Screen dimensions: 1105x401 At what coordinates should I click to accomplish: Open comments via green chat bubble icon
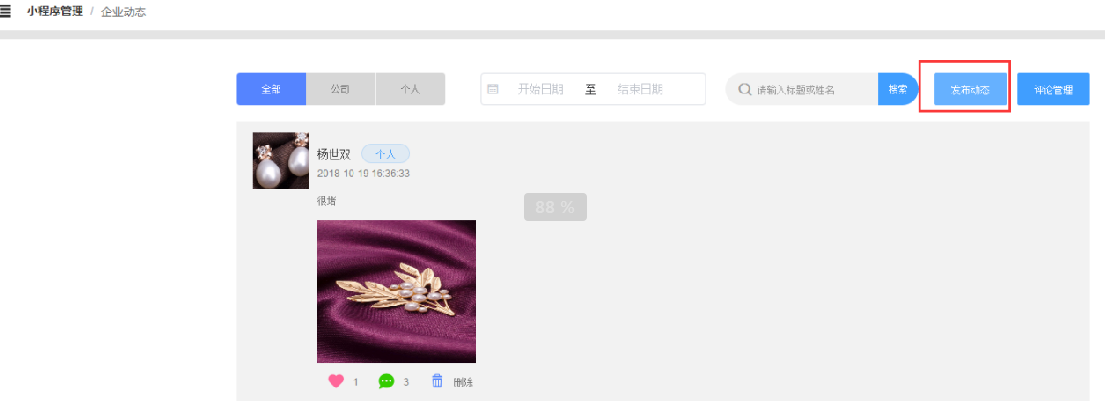pos(386,381)
